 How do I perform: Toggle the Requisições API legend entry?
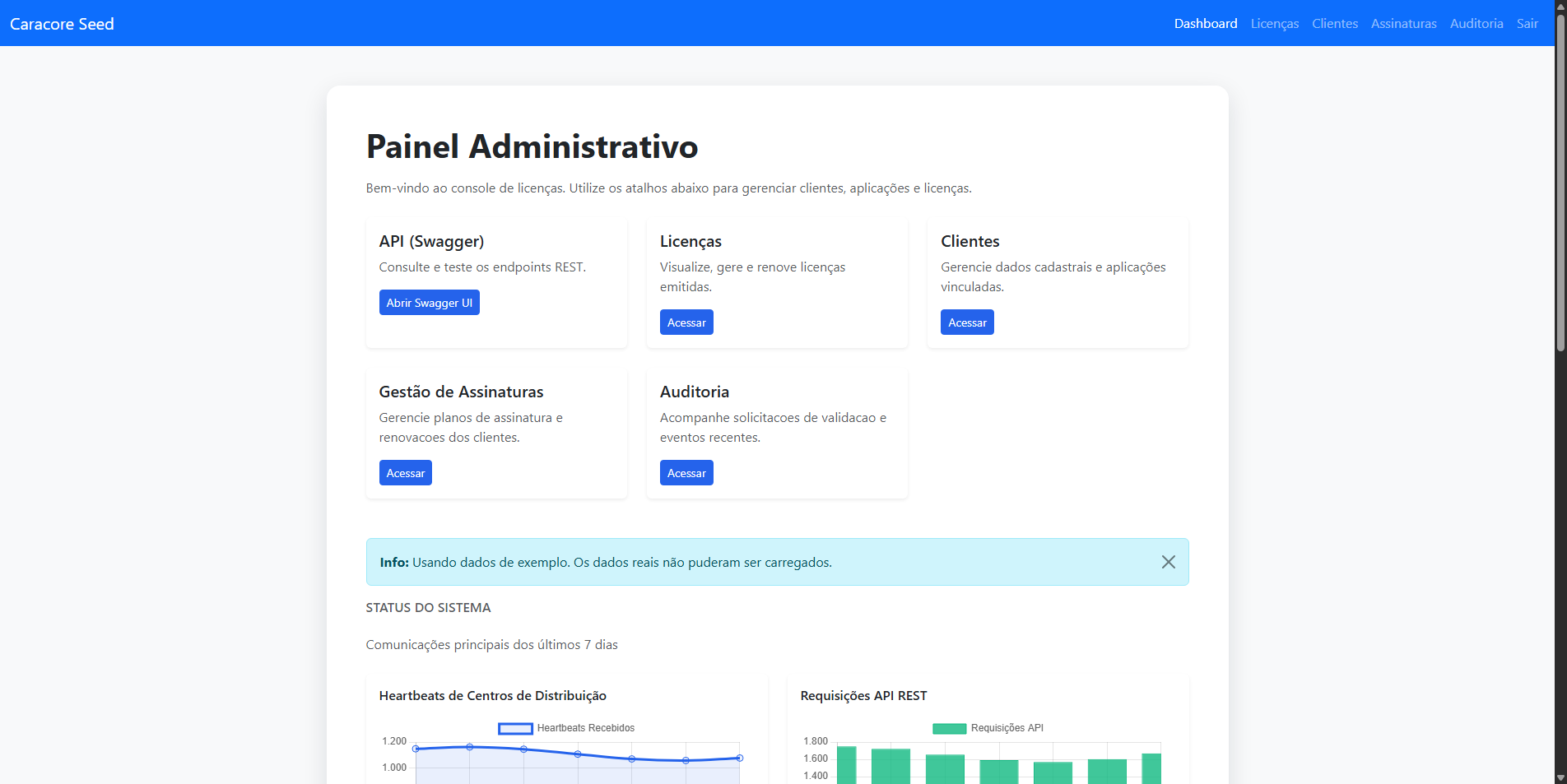(x=1007, y=728)
